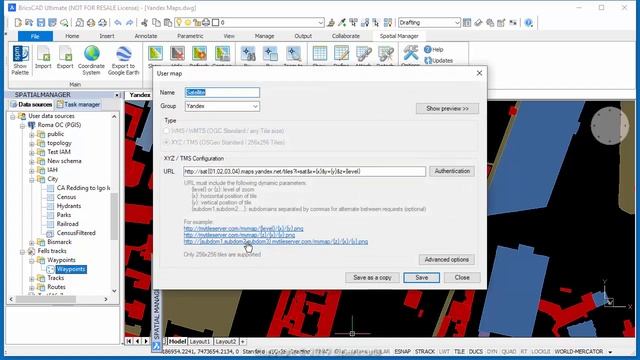The image size is (640, 360).
Task: Open the File ribbon tab
Action: [x=35, y=36]
